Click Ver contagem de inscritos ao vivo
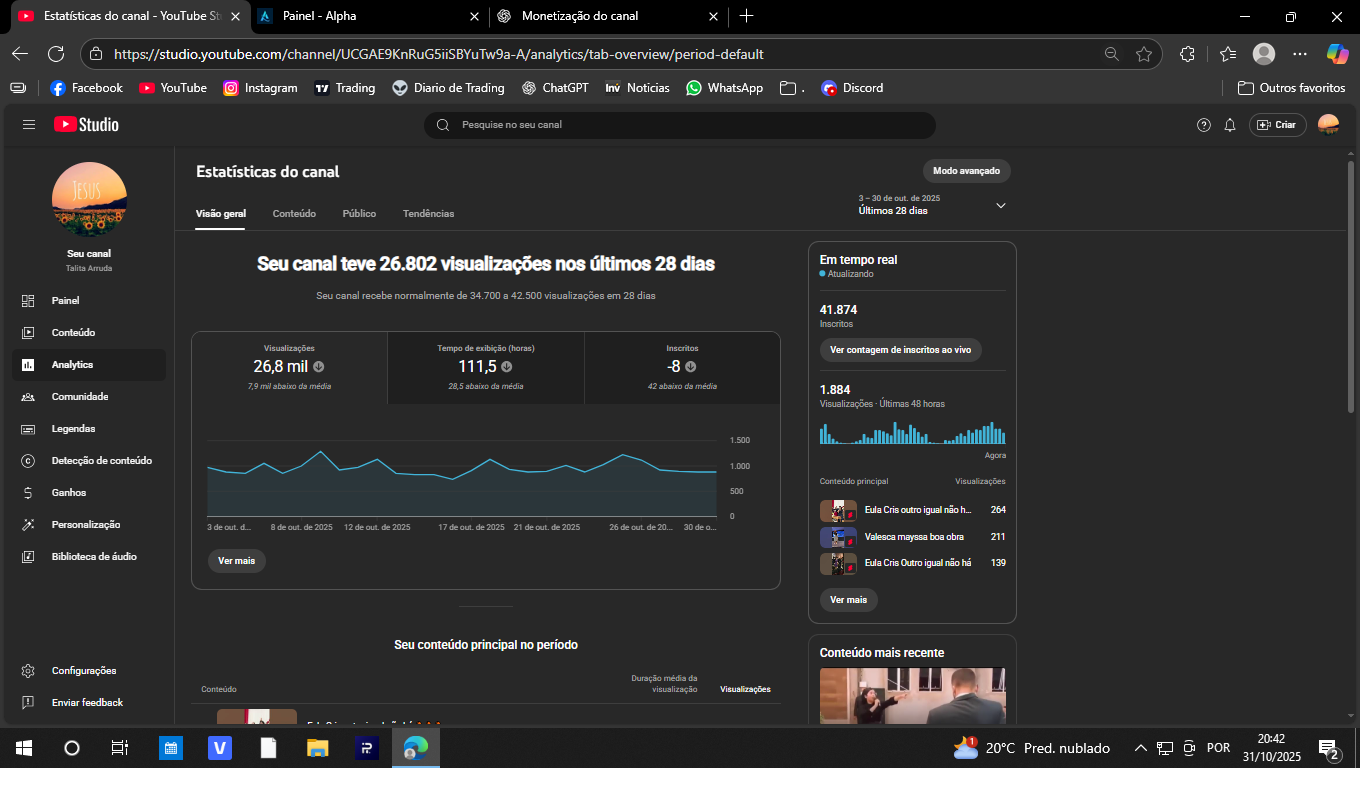 900,350
